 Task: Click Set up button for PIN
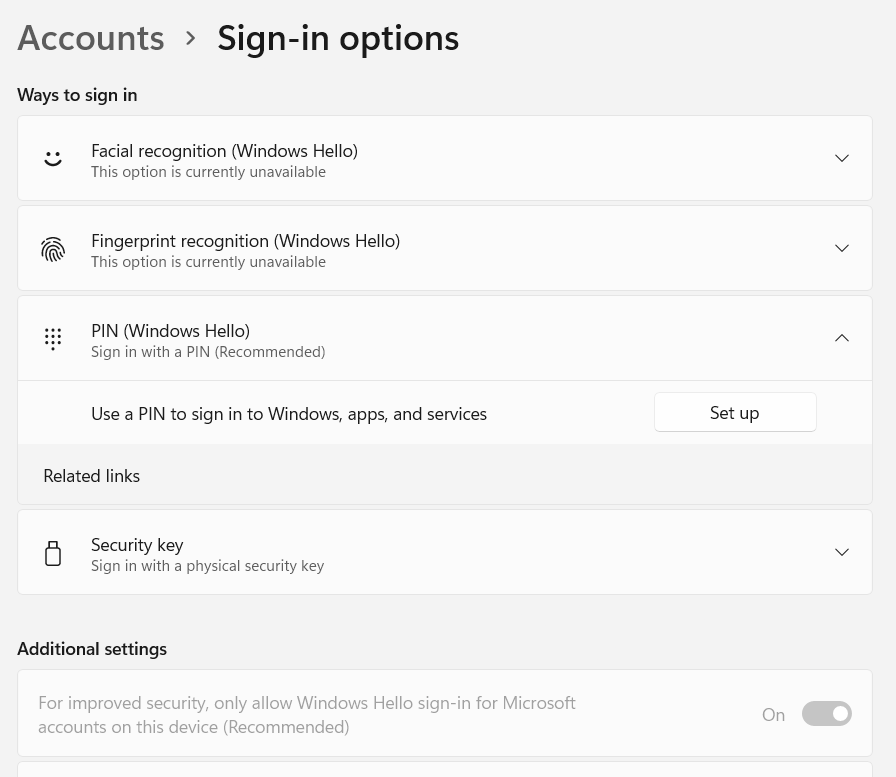point(735,412)
